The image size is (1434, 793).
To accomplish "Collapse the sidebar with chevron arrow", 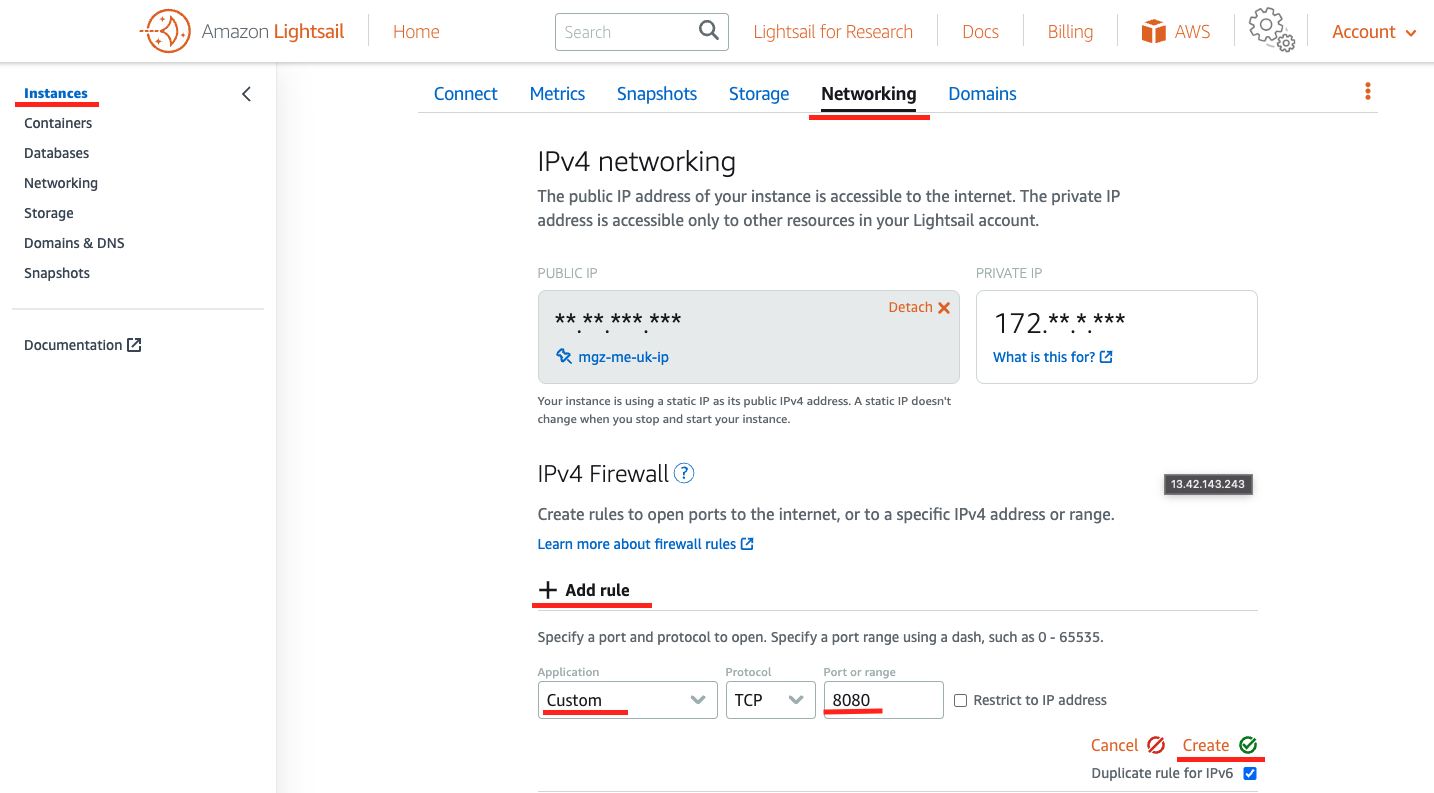I will (x=247, y=94).
